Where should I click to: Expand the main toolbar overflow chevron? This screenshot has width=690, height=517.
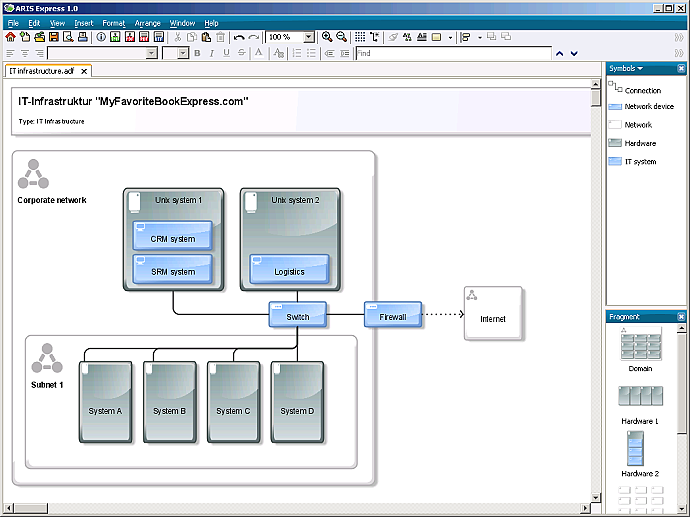679,38
